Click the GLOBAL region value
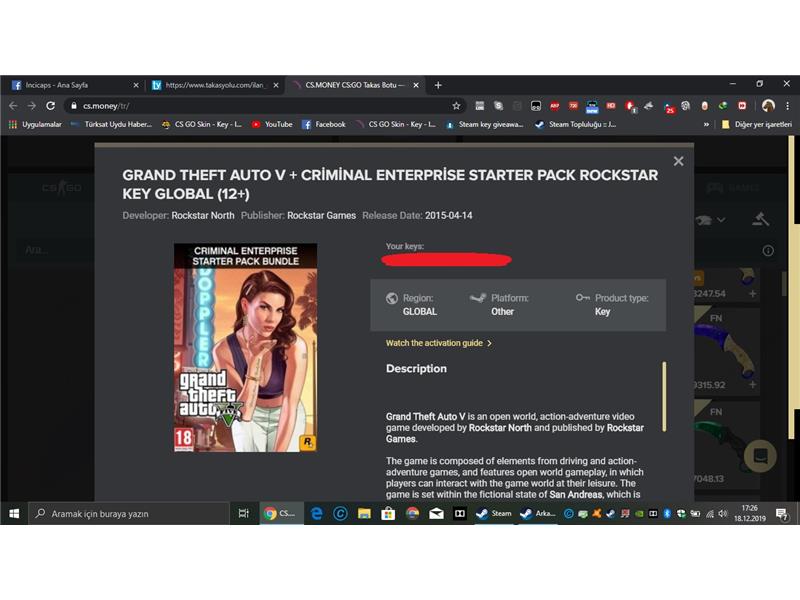This screenshot has width=800, height=600. click(420, 311)
